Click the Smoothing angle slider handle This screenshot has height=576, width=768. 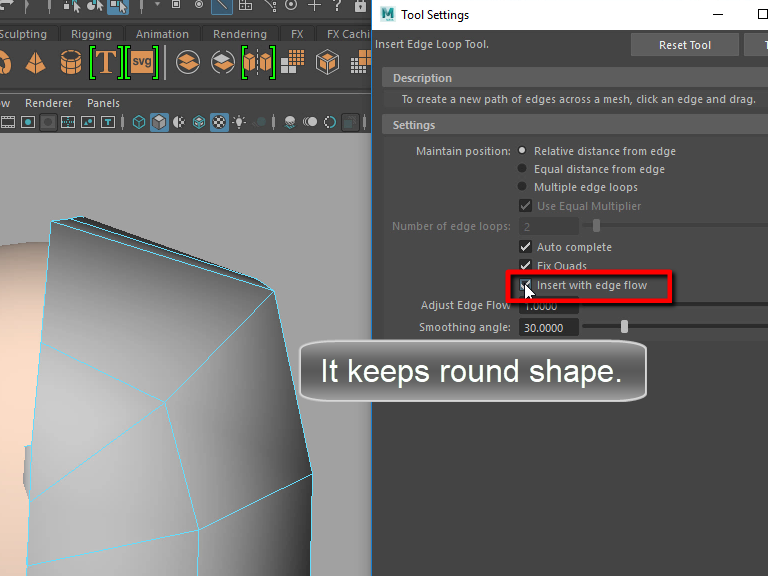click(625, 327)
